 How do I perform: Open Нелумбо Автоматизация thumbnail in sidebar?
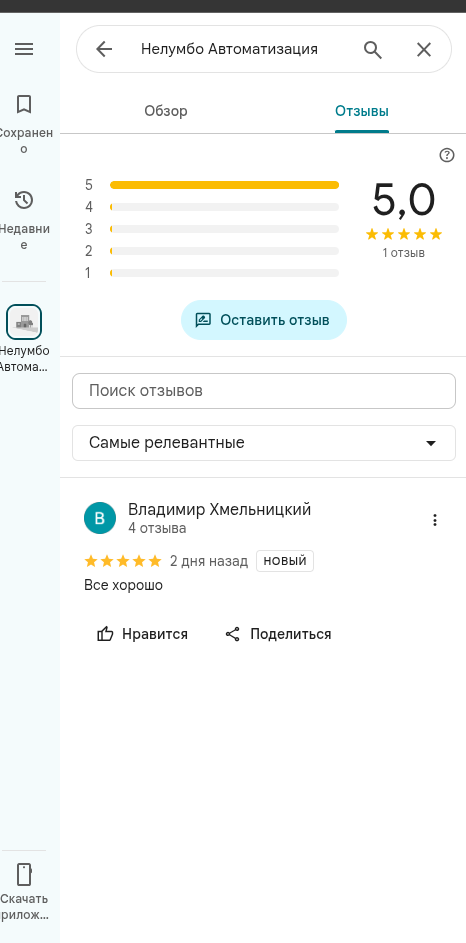pyautogui.click(x=24, y=322)
